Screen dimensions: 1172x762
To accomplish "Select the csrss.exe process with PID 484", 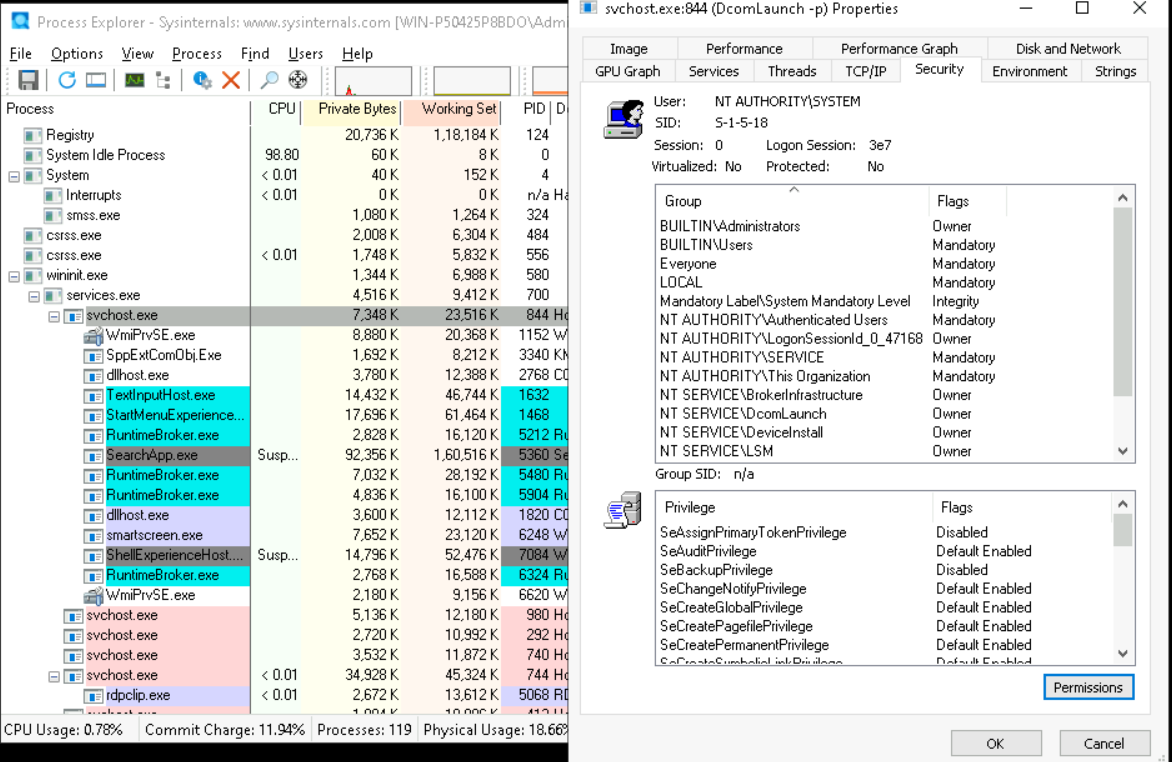I will click(284, 236).
